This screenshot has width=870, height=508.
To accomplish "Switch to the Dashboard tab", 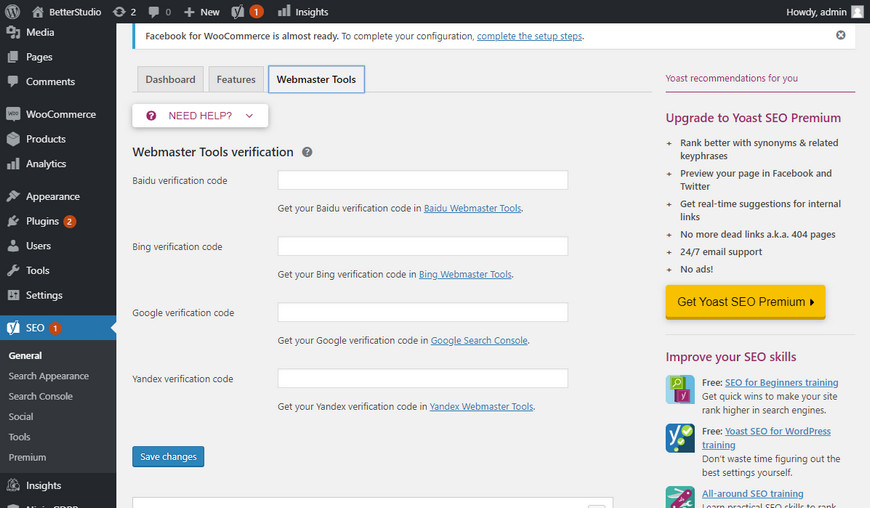I will pos(170,79).
